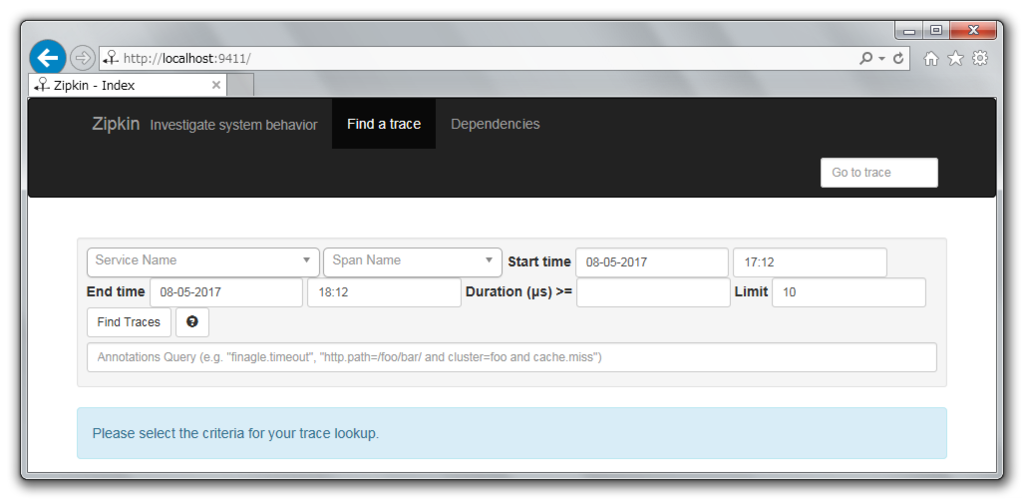The image size is (1024, 500).
Task: Click the End time label
Action: coord(116,292)
